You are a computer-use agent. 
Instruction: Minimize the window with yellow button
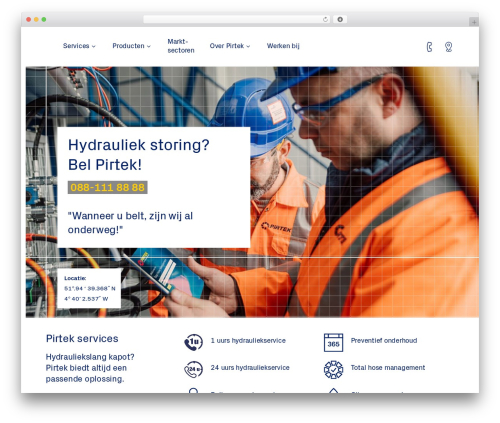tap(36, 20)
